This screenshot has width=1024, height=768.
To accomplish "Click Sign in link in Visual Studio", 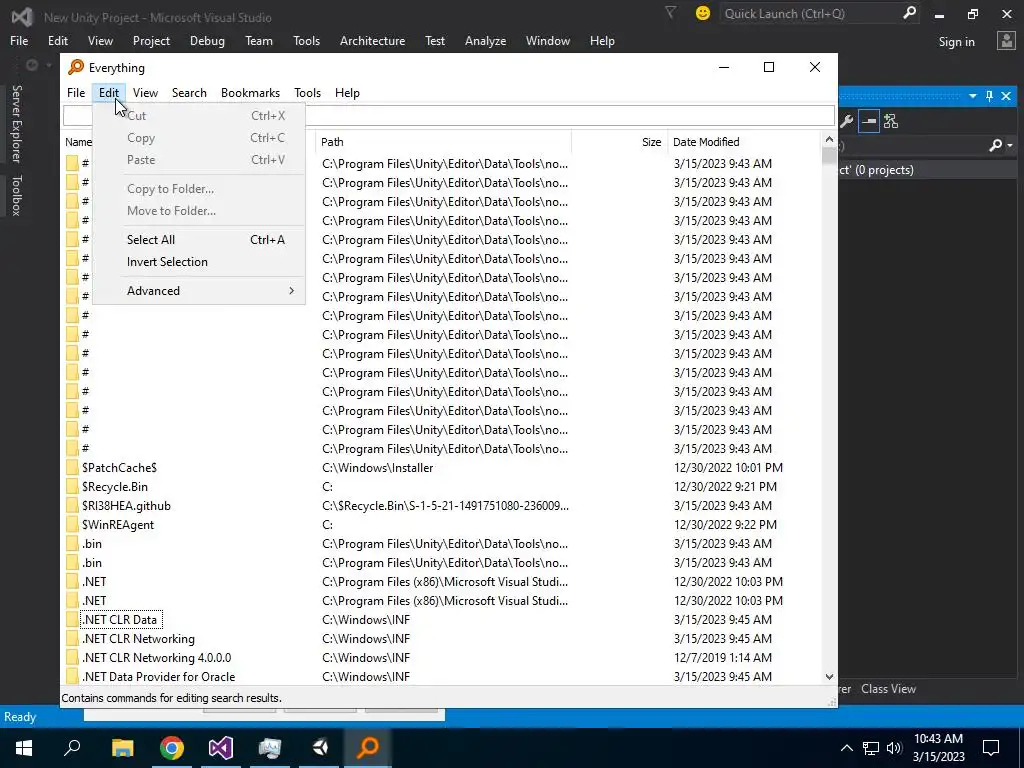I will pos(957,42).
